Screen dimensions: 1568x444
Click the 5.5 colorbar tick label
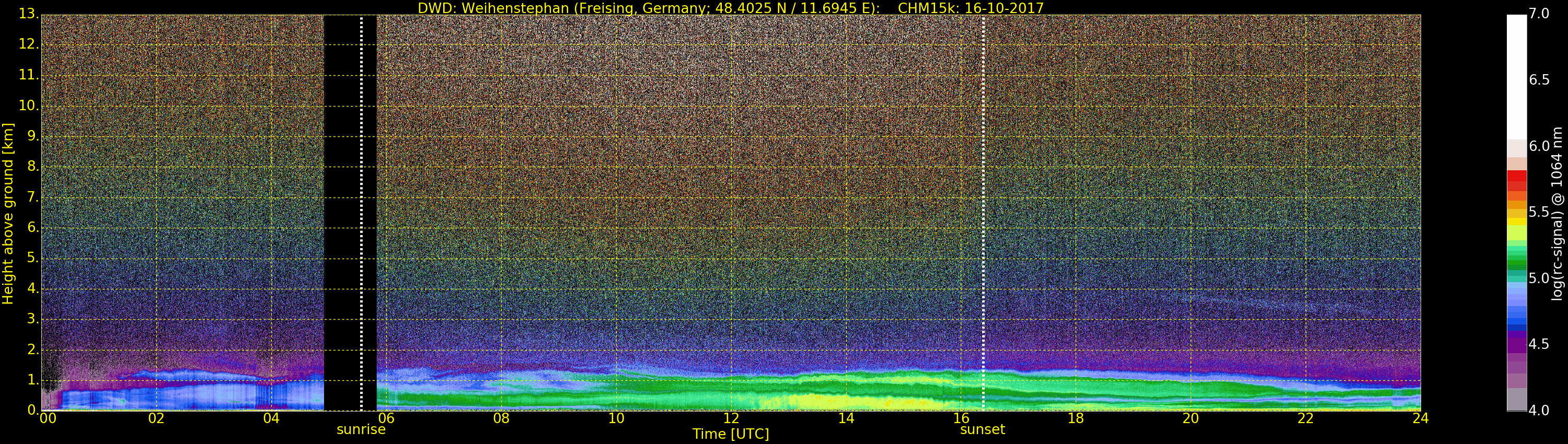(1539, 212)
